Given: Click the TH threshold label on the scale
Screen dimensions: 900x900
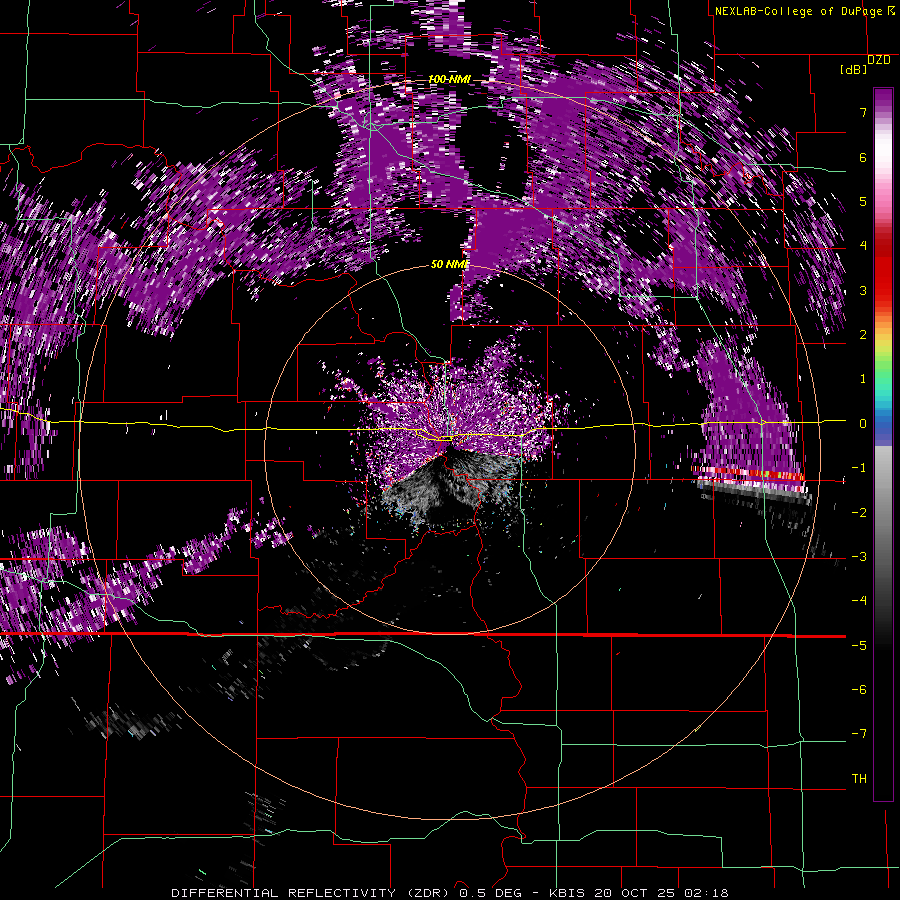Looking at the screenshot, I should (x=859, y=778).
